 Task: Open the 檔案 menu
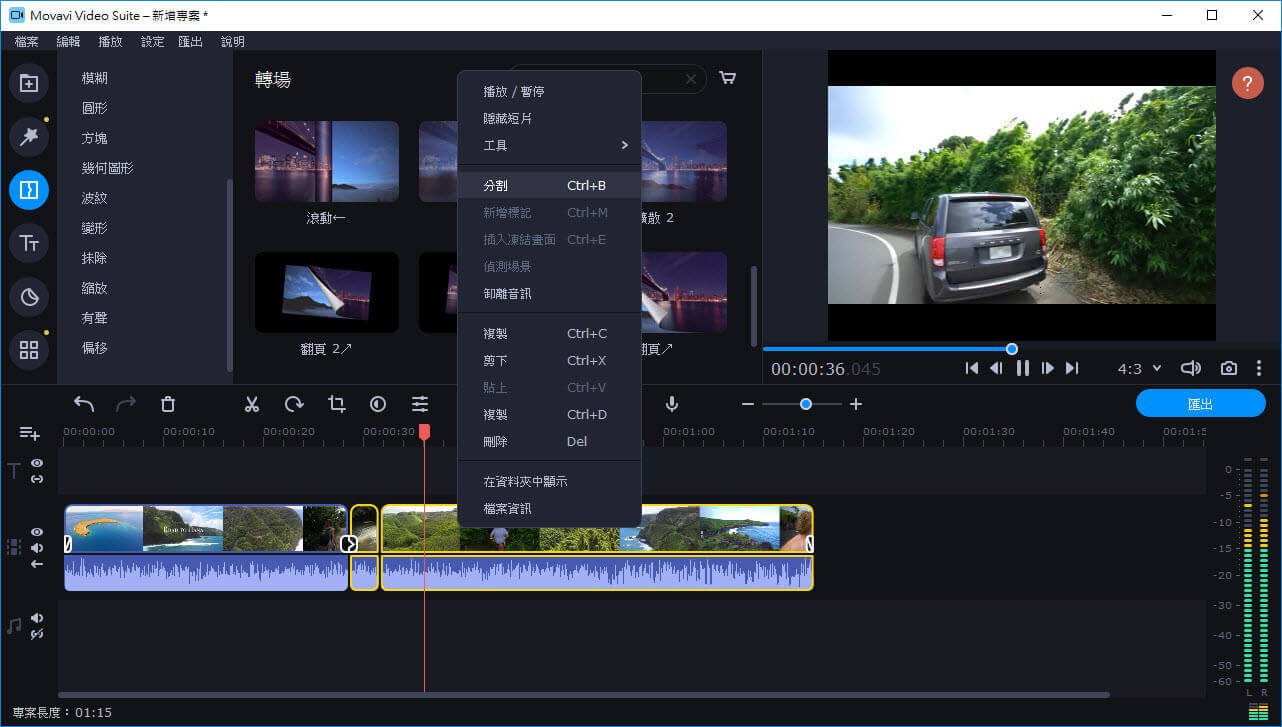point(27,42)
